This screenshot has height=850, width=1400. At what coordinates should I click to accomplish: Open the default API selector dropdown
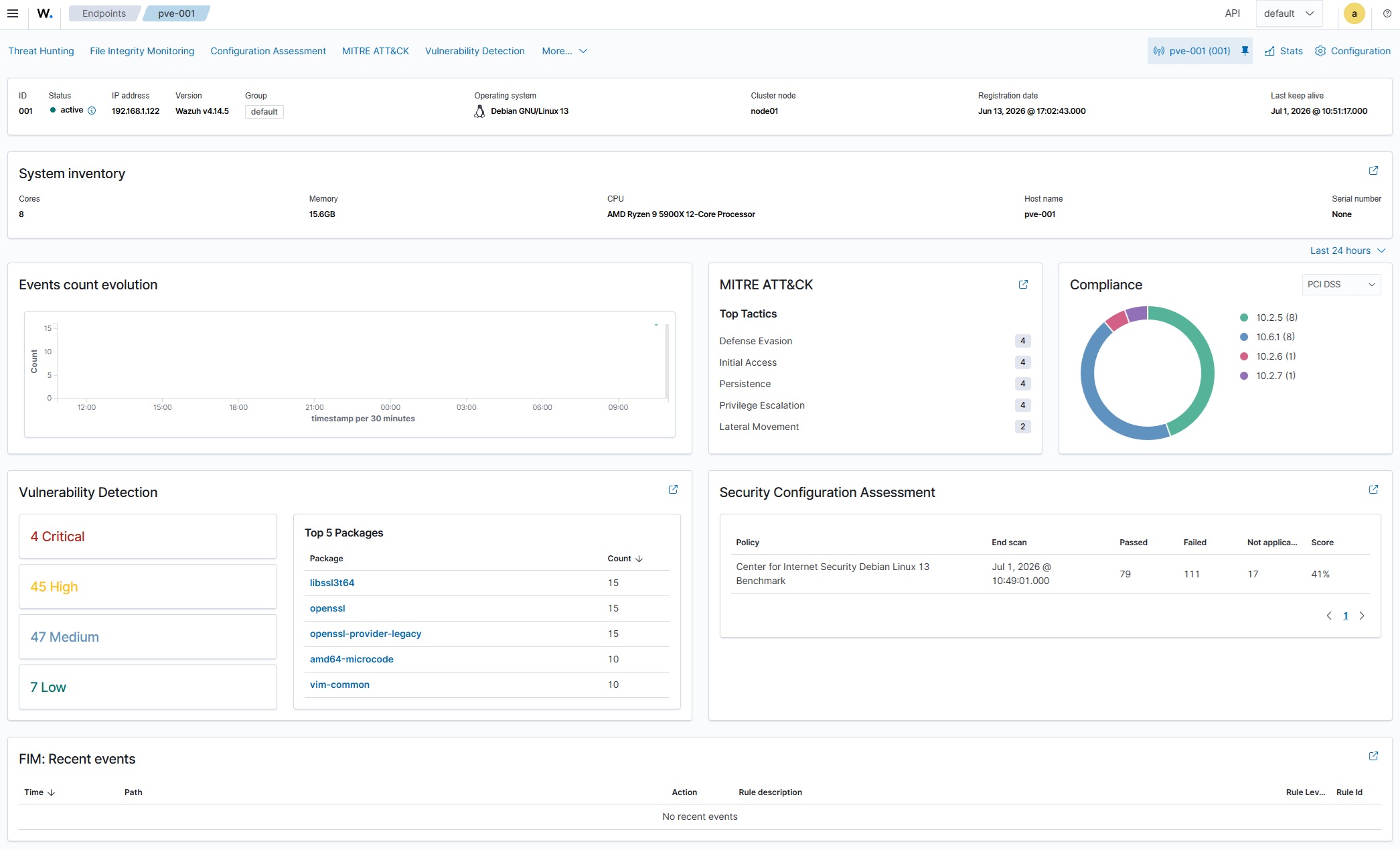(x=1289, y=13)
